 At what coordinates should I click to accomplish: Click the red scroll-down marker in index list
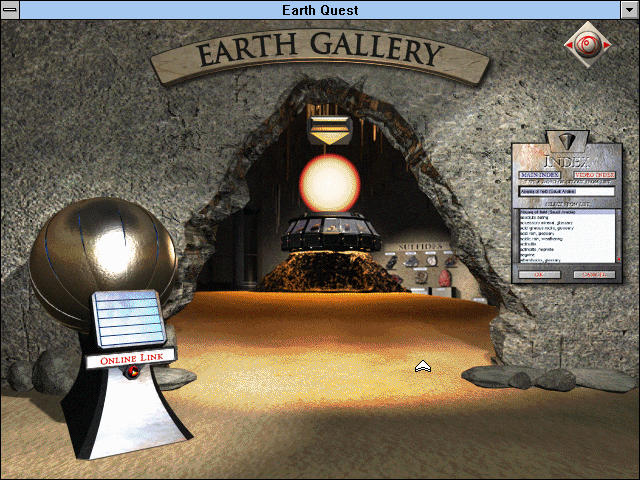[x=619, y=259]
